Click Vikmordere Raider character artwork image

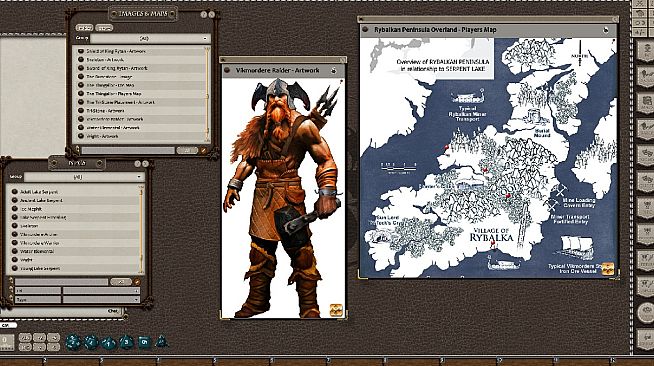click(283, 198)
